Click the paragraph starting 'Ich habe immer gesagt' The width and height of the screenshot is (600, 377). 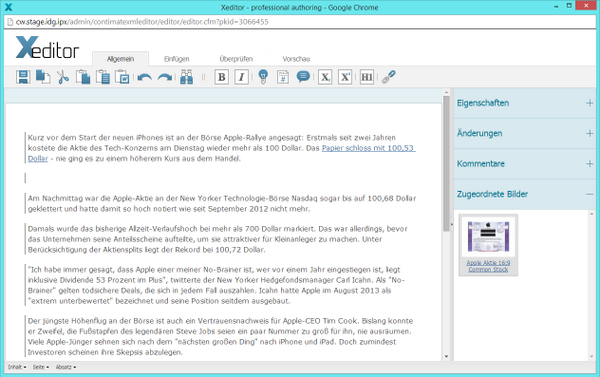click(x=222, y=285)
